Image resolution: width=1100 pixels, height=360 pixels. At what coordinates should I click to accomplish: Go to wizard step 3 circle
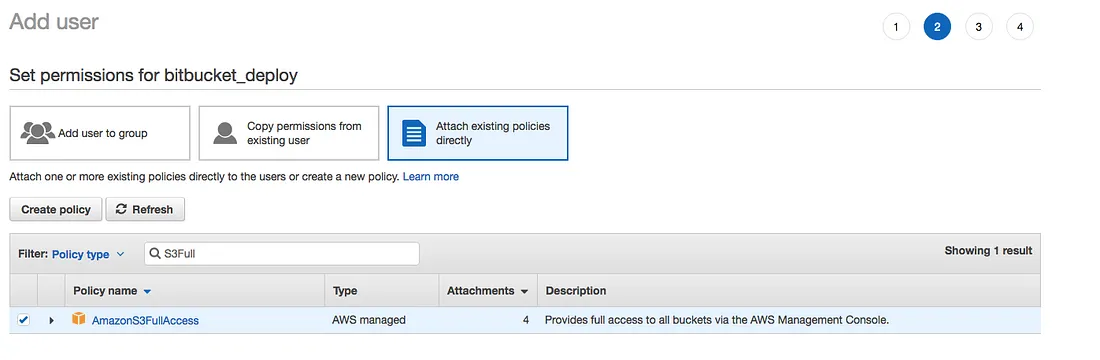pyautogui.click(x=979, y=27)
